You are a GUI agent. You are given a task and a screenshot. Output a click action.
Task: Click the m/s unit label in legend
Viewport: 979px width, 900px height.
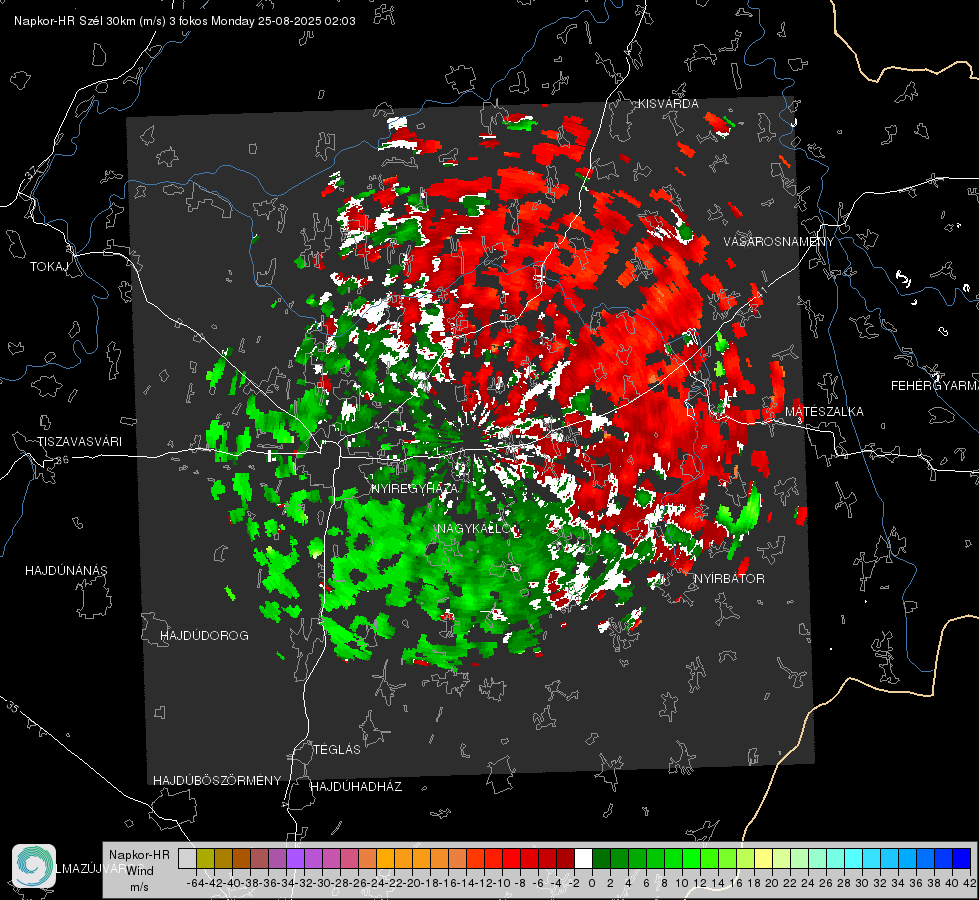pyautogui.click(x=139, y=887)
